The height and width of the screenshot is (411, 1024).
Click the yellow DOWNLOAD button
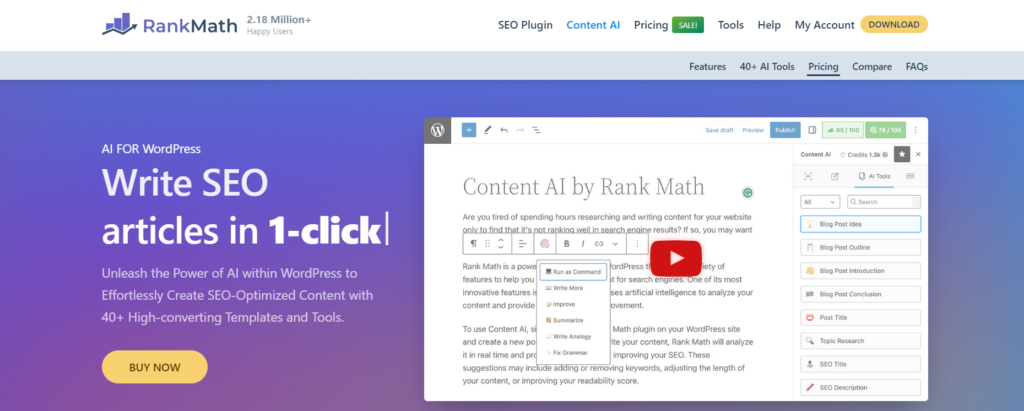click(894, 25)
